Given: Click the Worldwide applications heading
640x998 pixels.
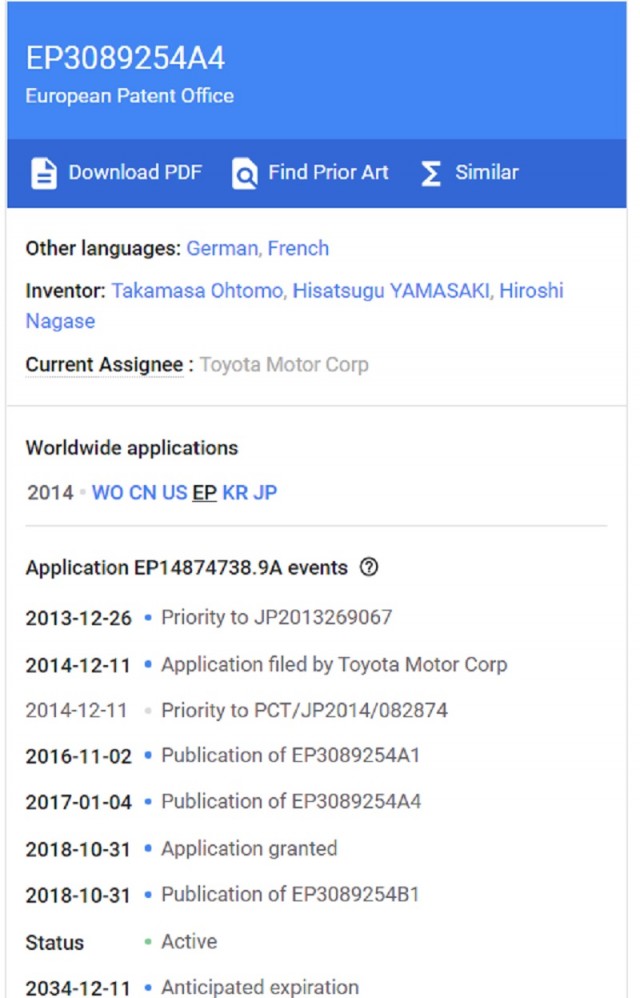Looking at the screenshot, I should tap(132, 448).
